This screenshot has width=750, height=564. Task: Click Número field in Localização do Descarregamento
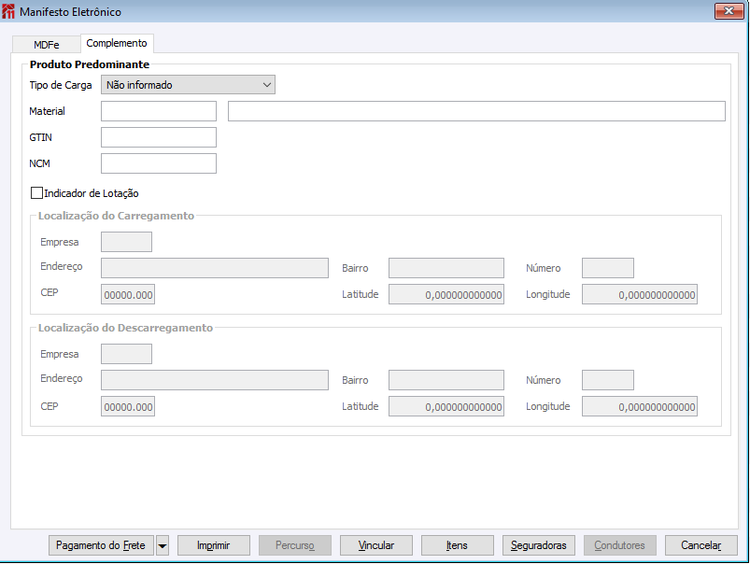(x=607, y=380)
